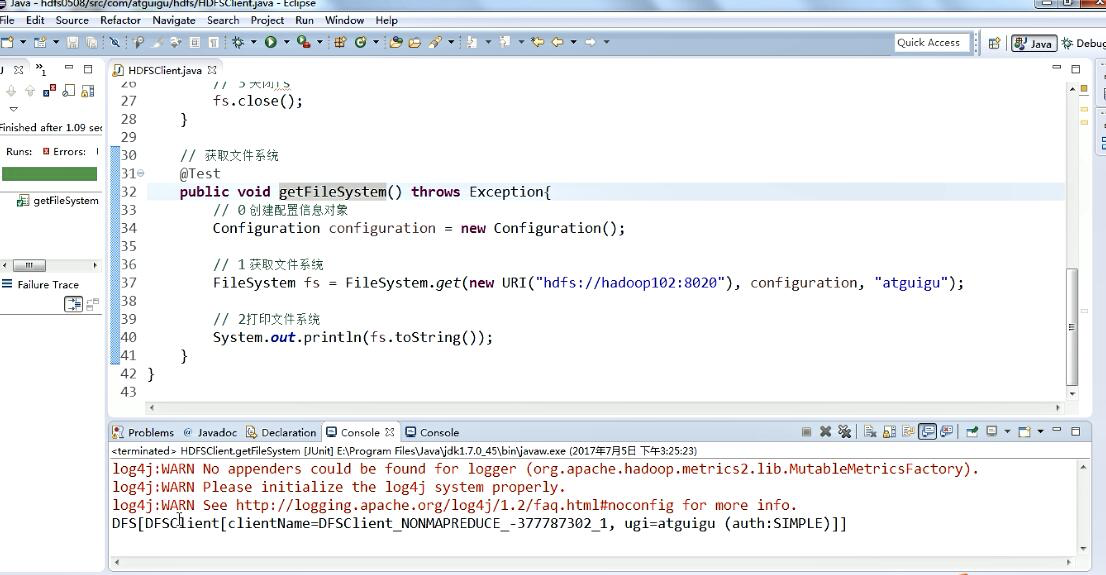Clear the console output
The width and height of the screenshot is (1106, 575).
pos(870,432)
